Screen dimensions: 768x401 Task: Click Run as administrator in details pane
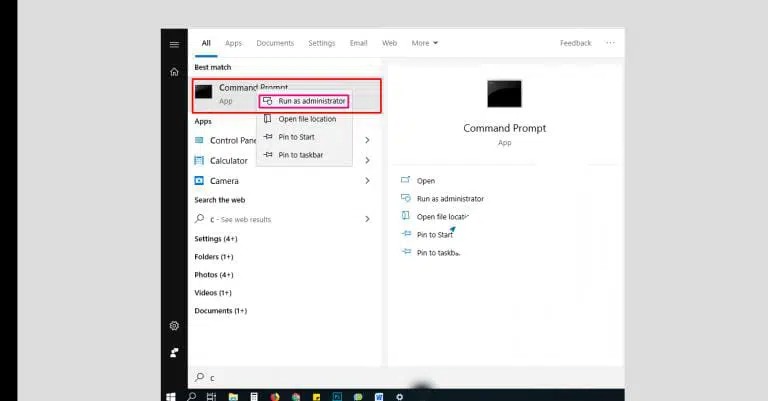(442, 199)
